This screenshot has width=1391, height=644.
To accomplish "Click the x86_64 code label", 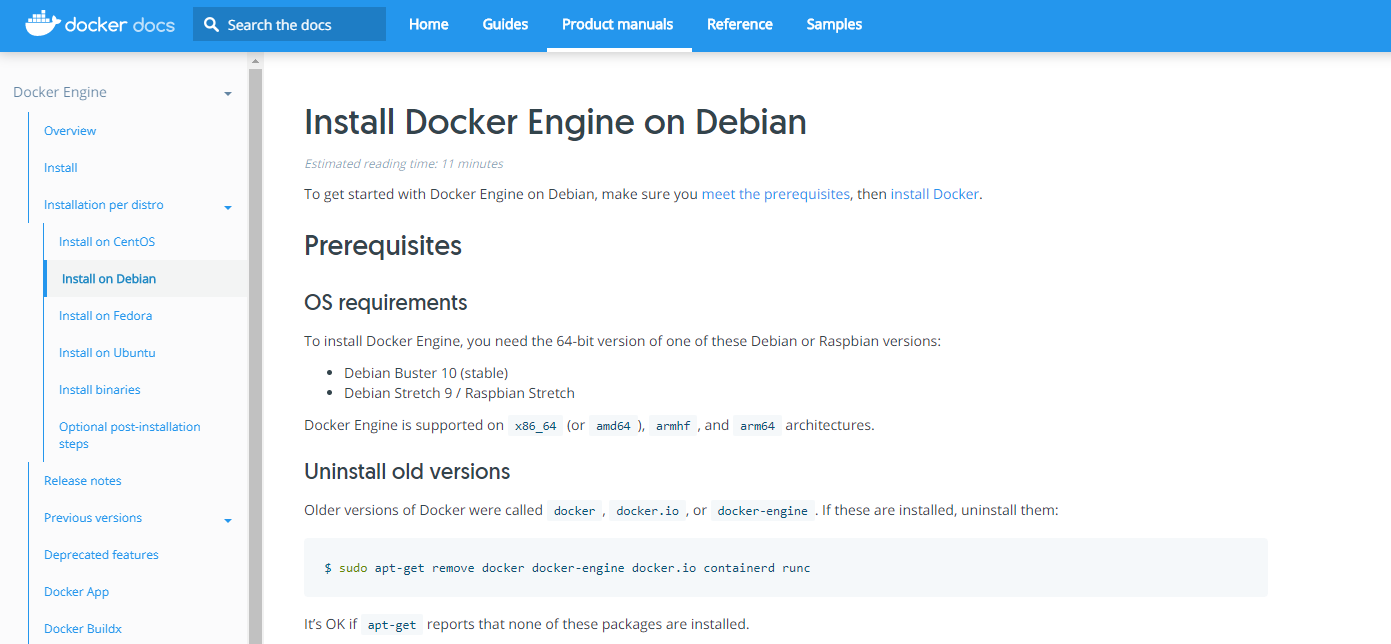I will 535,425.
